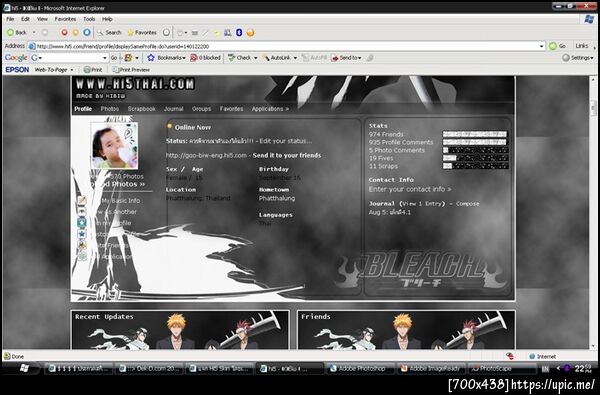Click the AutoLink toolbar button
Viewport: 600px width, 395px height.
click(276, 58)
